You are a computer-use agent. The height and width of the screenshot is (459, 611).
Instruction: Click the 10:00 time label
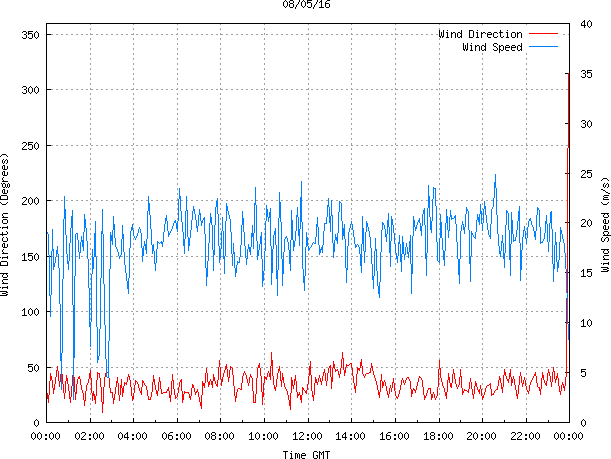264,436
